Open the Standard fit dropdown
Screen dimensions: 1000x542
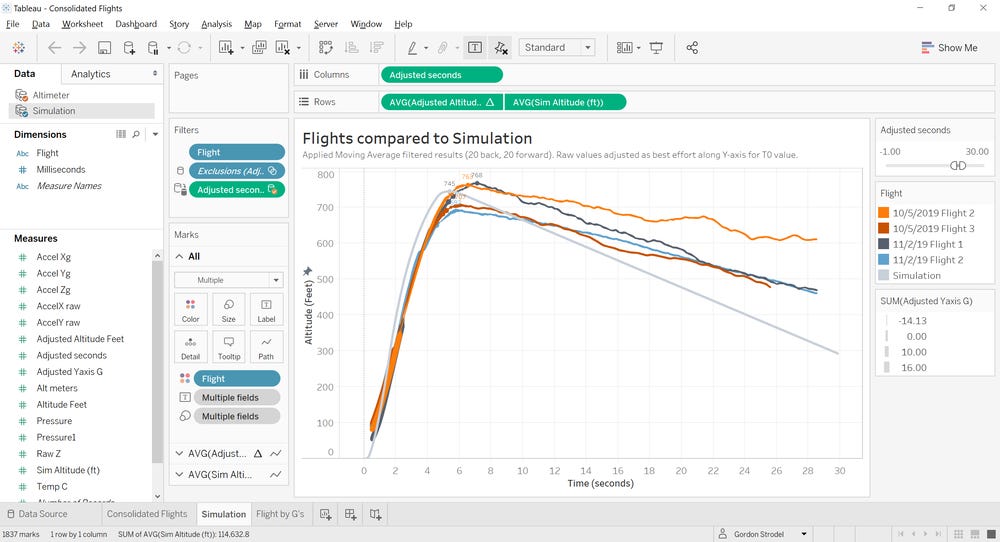tap(557, 48)
